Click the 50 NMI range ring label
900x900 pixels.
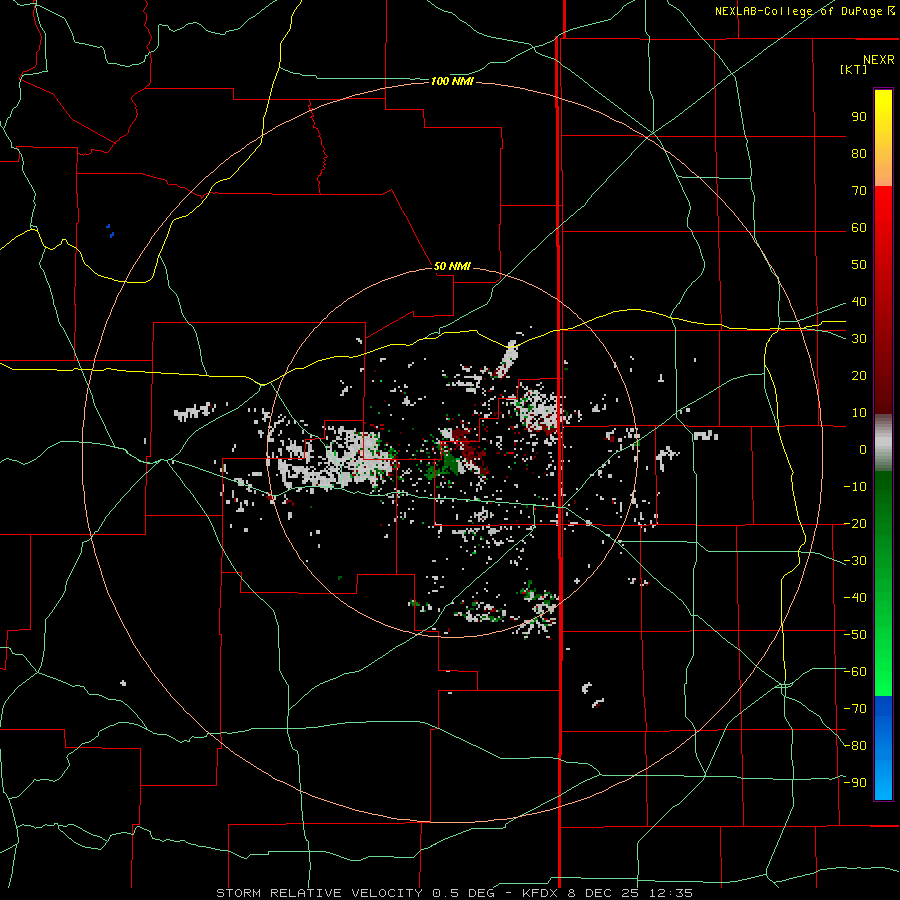coord(452,266)
